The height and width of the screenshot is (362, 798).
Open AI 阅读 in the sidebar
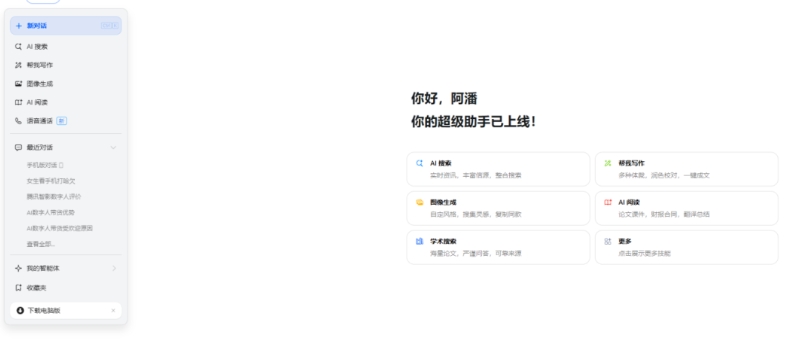66,102
